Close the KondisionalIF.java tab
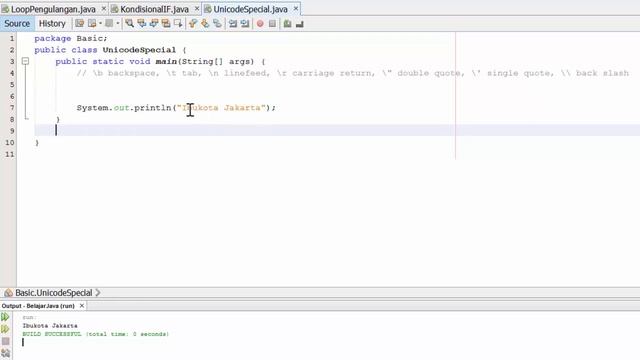Image resolution: width=640 pixels, height=360 pixels. click(197, 9)
